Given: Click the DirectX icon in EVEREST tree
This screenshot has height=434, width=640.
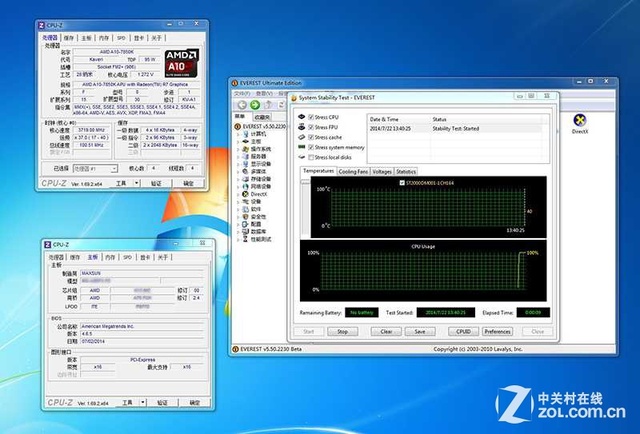Looking at the screenshot, I should [246, 194].
